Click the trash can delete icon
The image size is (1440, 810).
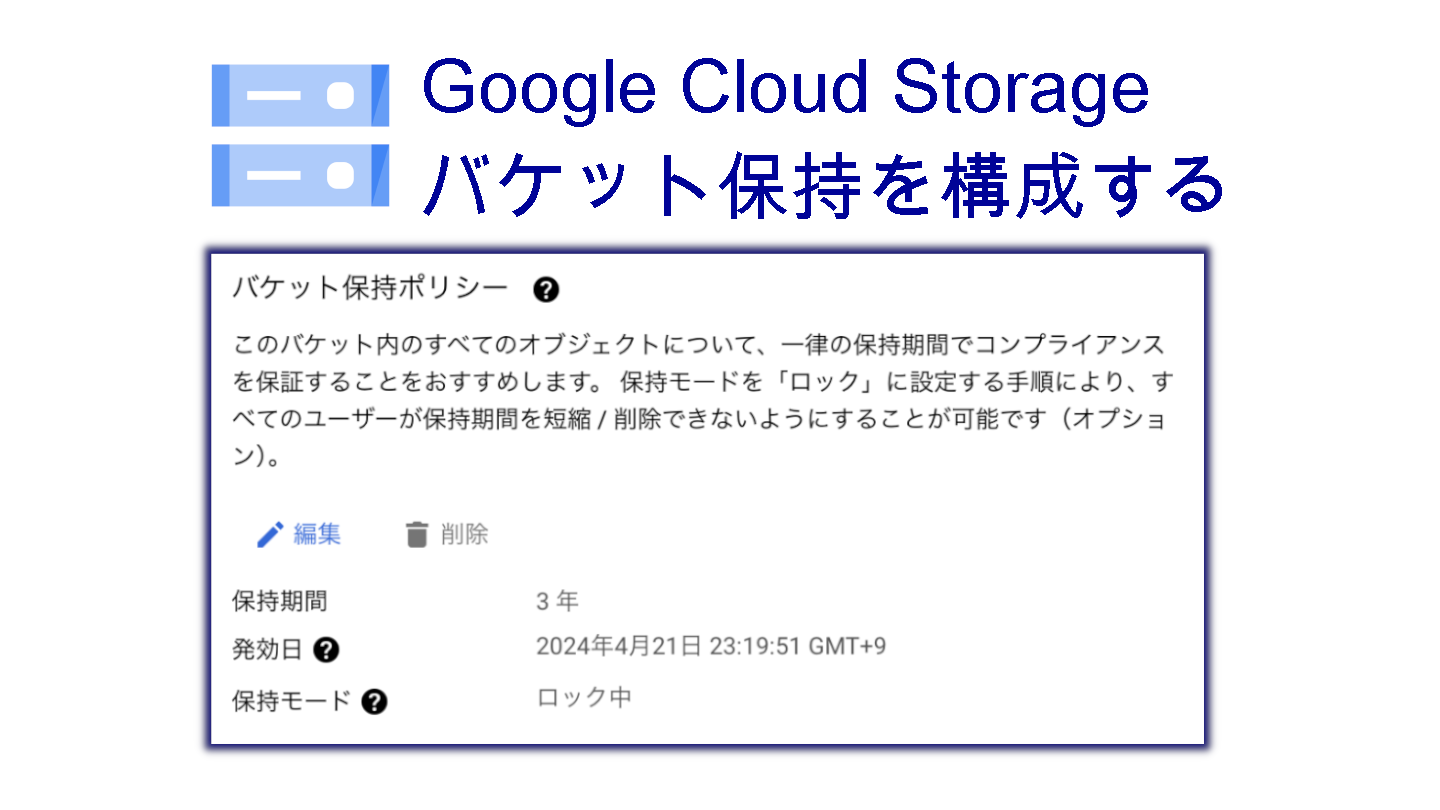417,535
